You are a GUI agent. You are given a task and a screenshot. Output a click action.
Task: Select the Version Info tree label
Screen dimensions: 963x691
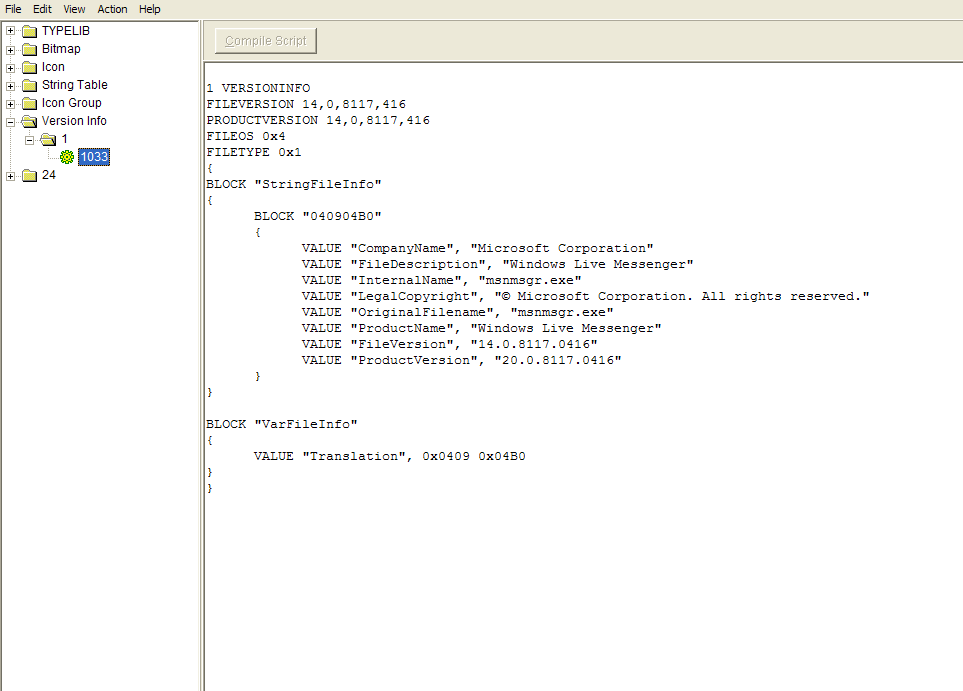(x=74, y=121)
